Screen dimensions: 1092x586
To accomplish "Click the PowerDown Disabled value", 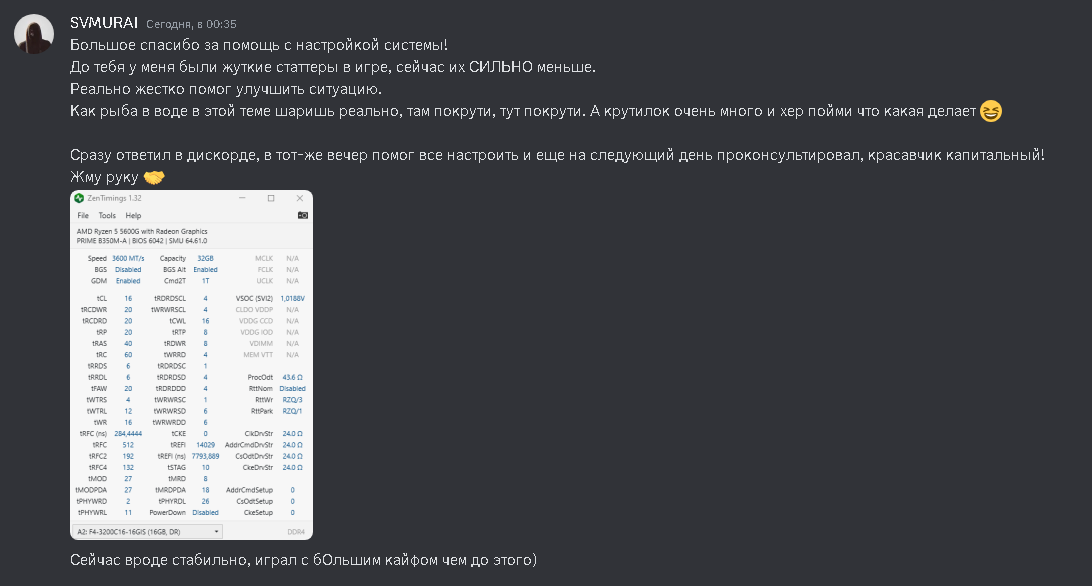I will 205,512.
